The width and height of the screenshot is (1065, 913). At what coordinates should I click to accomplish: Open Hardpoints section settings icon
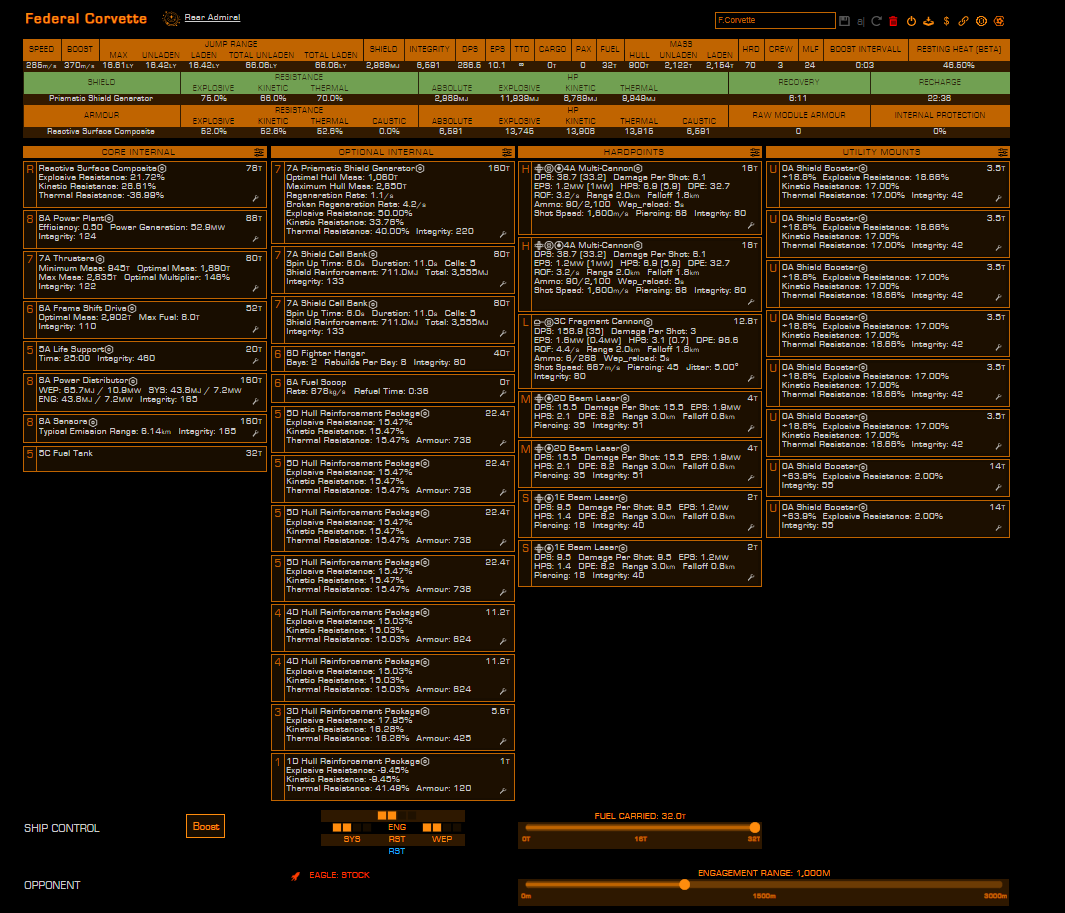(x=755, y=152)
